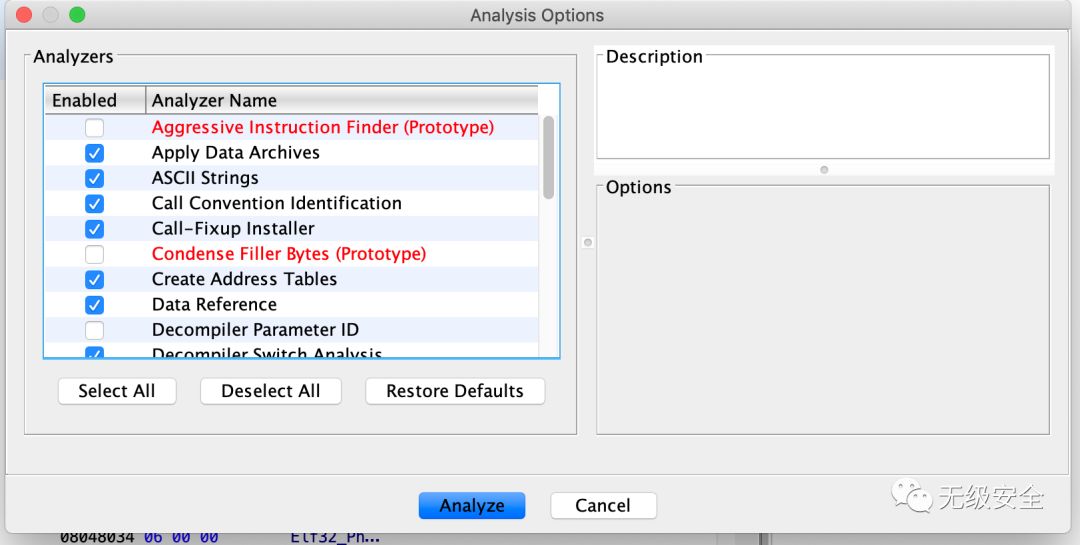The height and width of the screenshot is (545, 1080).
Task: Disable the ASCII Strings analyzer
Action: point(94,178)
